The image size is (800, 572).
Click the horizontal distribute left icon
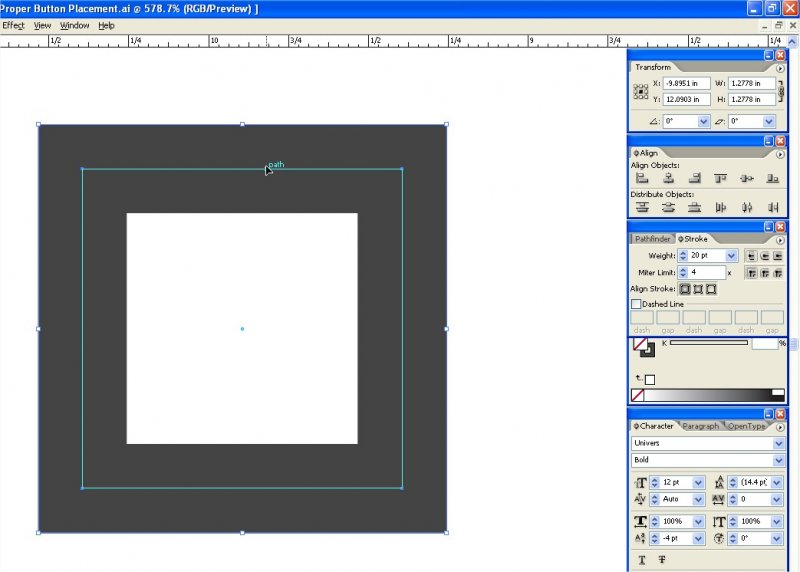click(720, 207)
